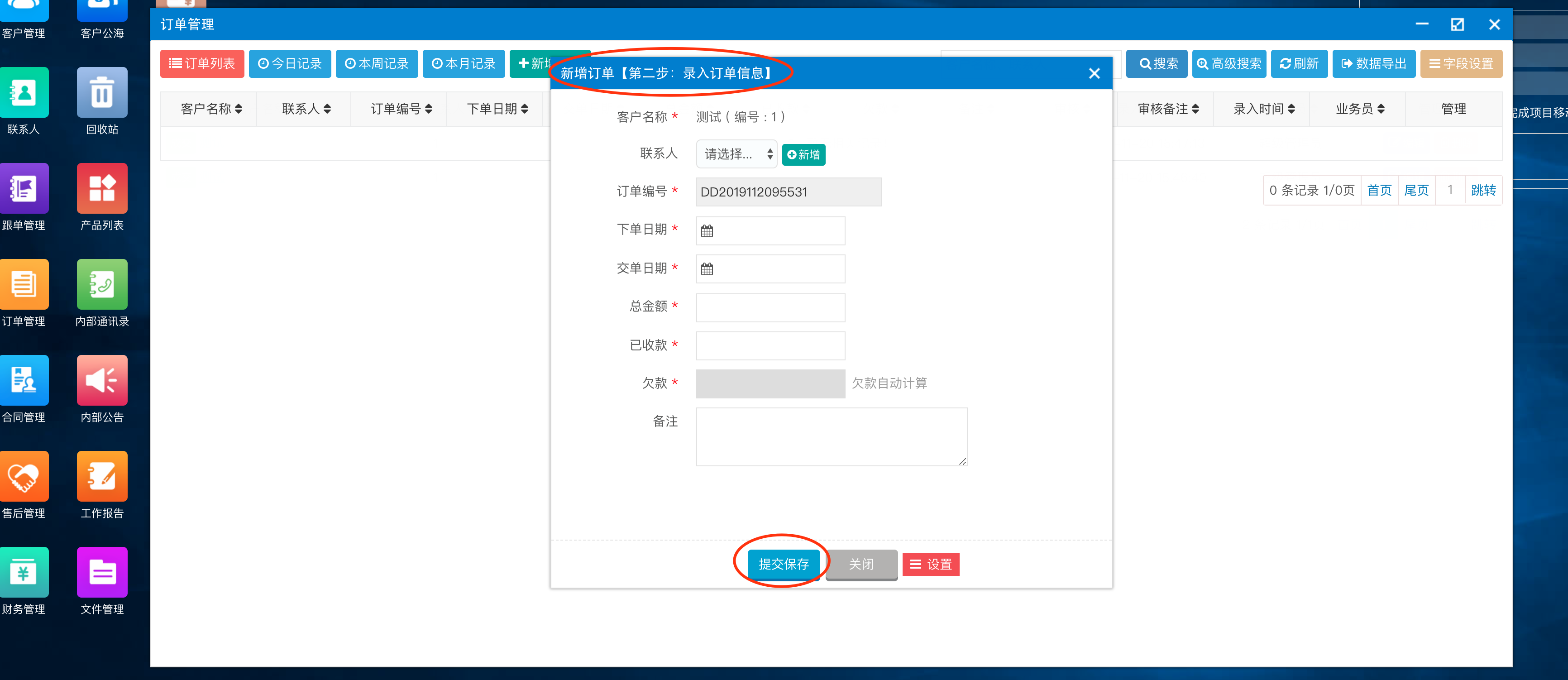Maximize the 订单管理 window
Image resolution: width=1568 pixels, height=680 pixels.
pos(1457,24)
